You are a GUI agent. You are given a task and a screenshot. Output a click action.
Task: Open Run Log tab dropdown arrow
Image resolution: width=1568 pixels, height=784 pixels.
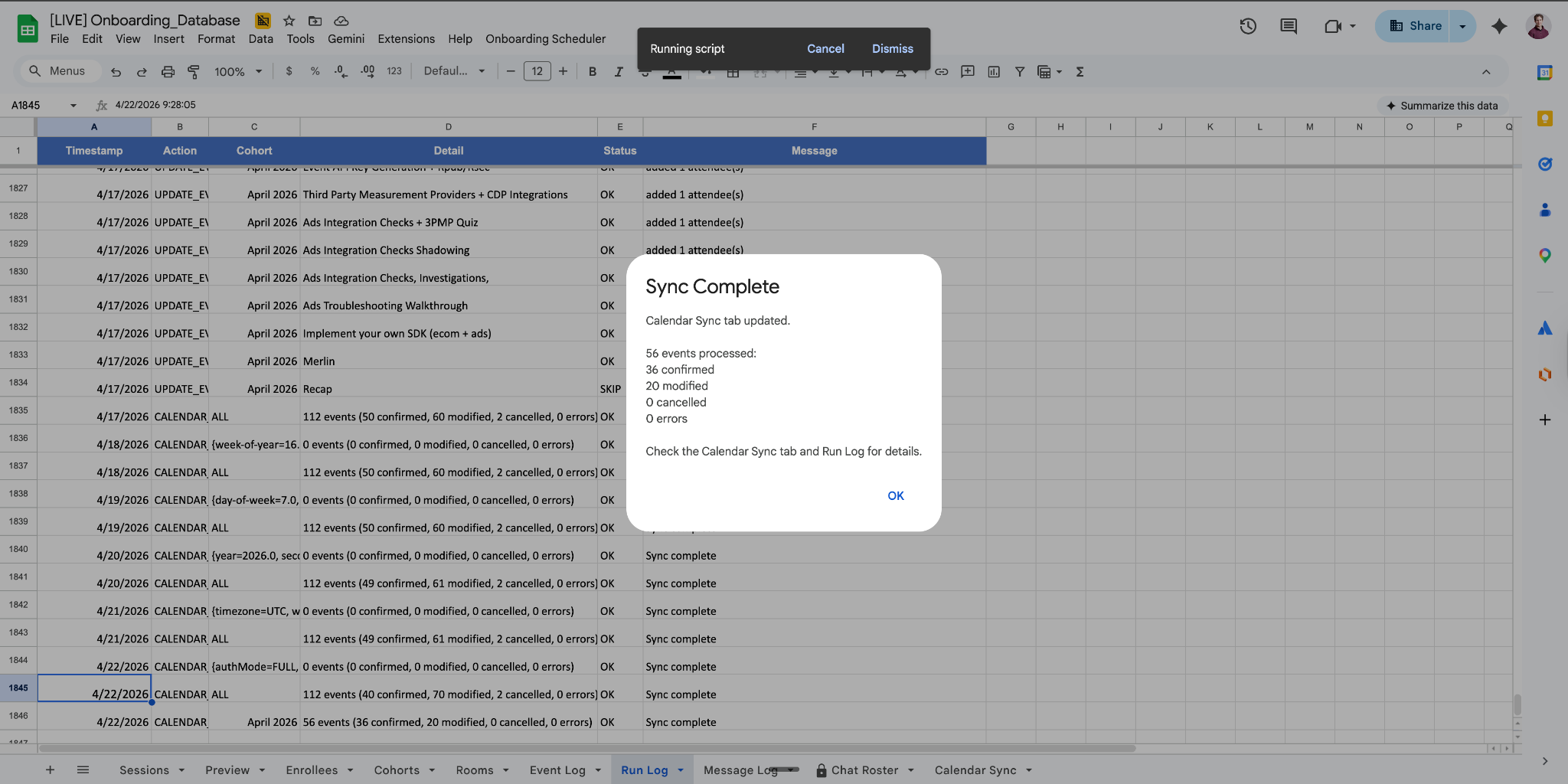tap(681, 770)
